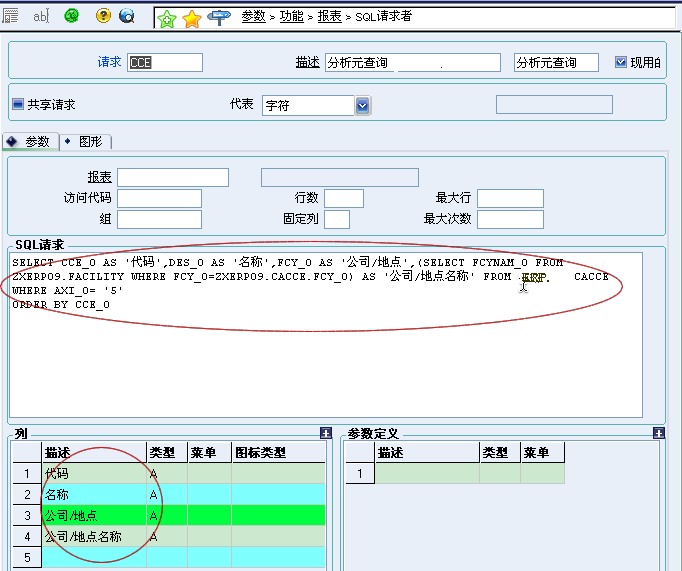Open the 代表 字符 dropdown
Viewport: 682px width, 571px height.
[363, 105]
